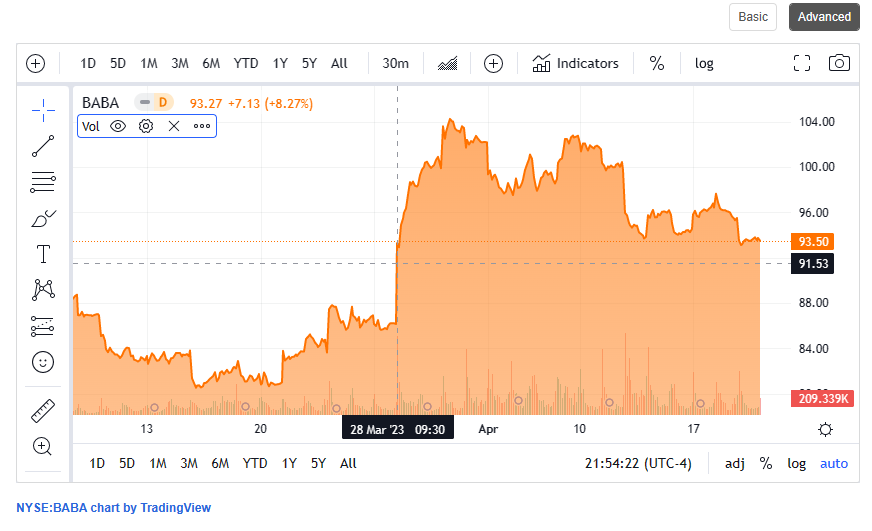Open the Indicators menu
Viewport: 872px width, 531px height.
(x=575, y=63)
